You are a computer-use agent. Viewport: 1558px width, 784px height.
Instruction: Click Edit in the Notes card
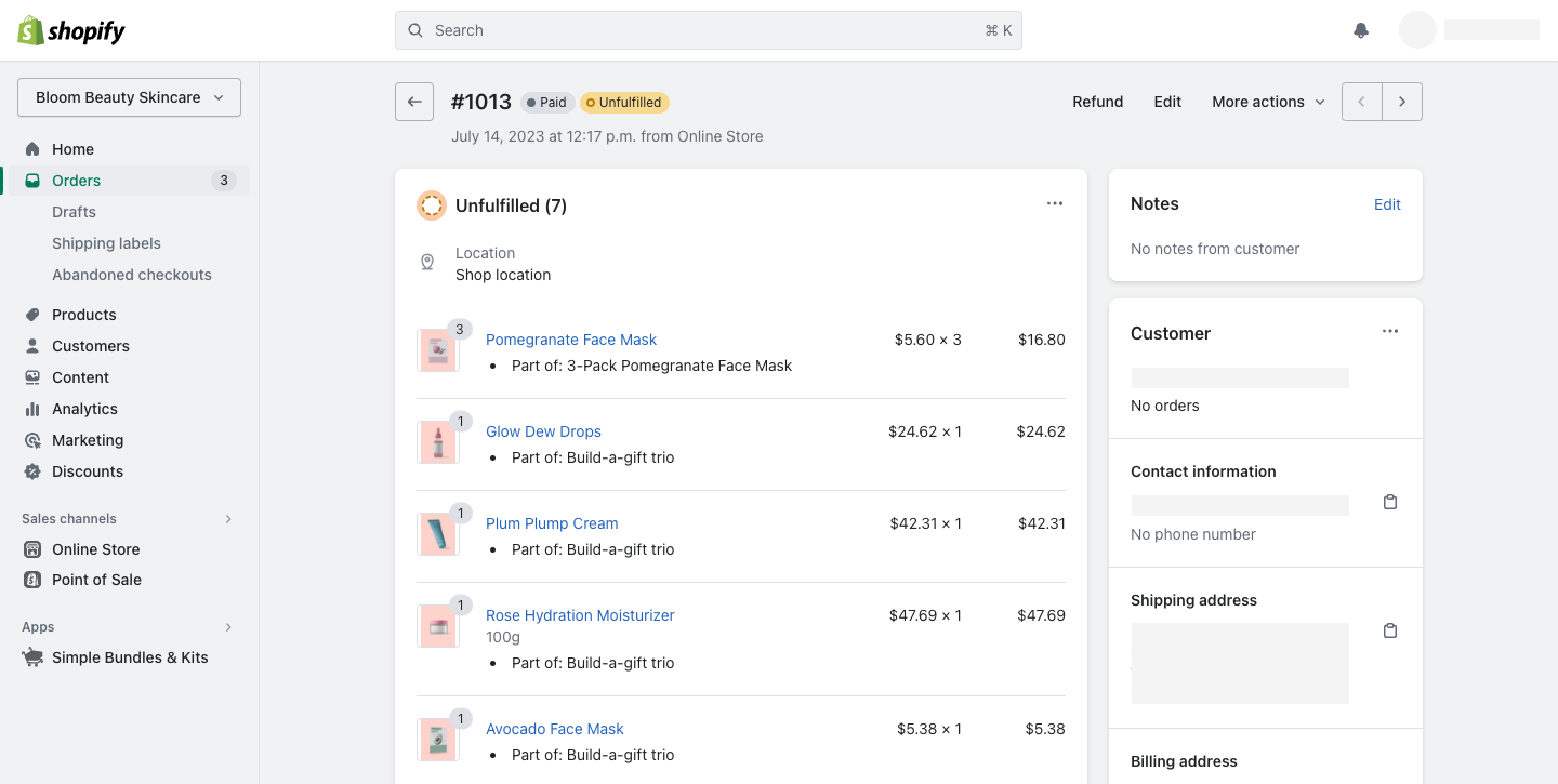[x=1387, y=204]
